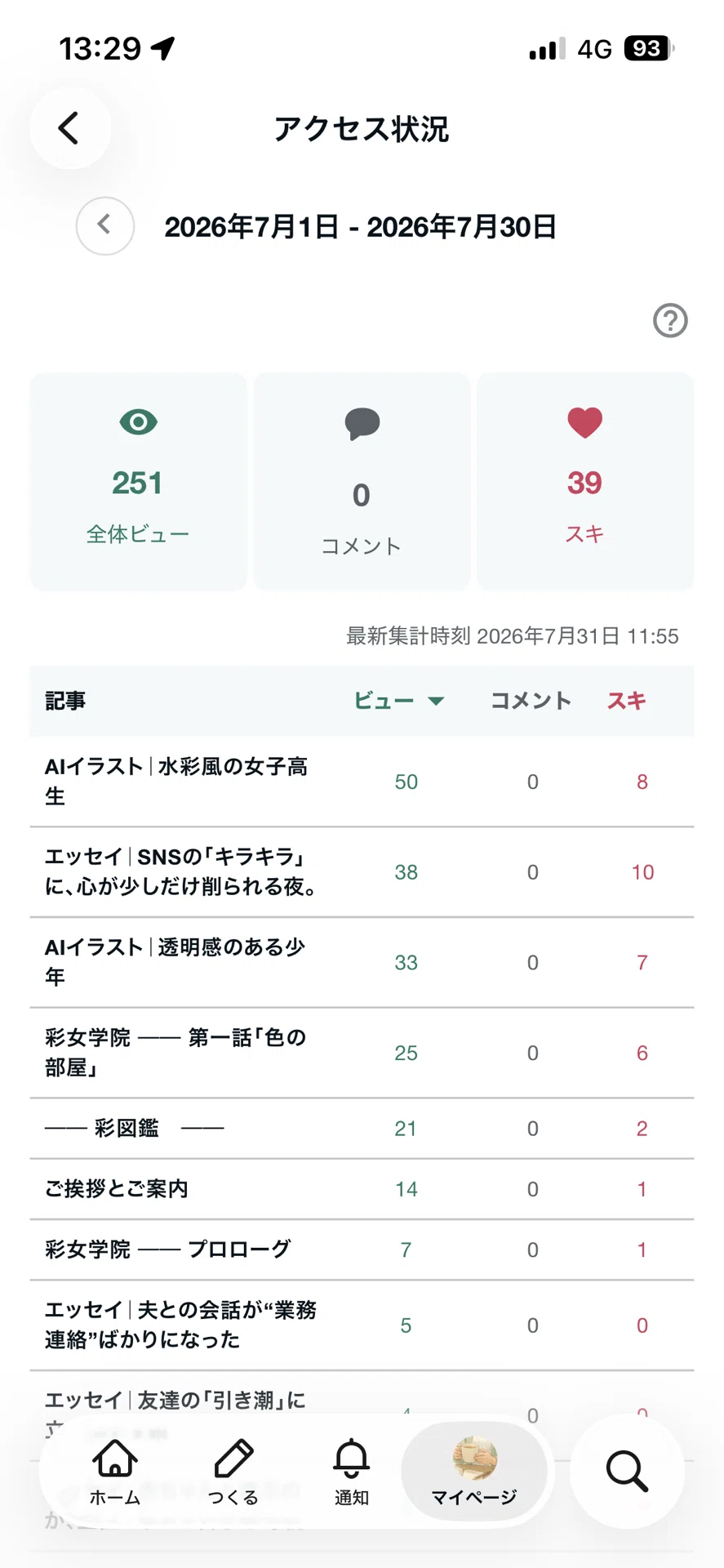Sort articles by コメント column
724x1568 pixels.
coord(531,701)
